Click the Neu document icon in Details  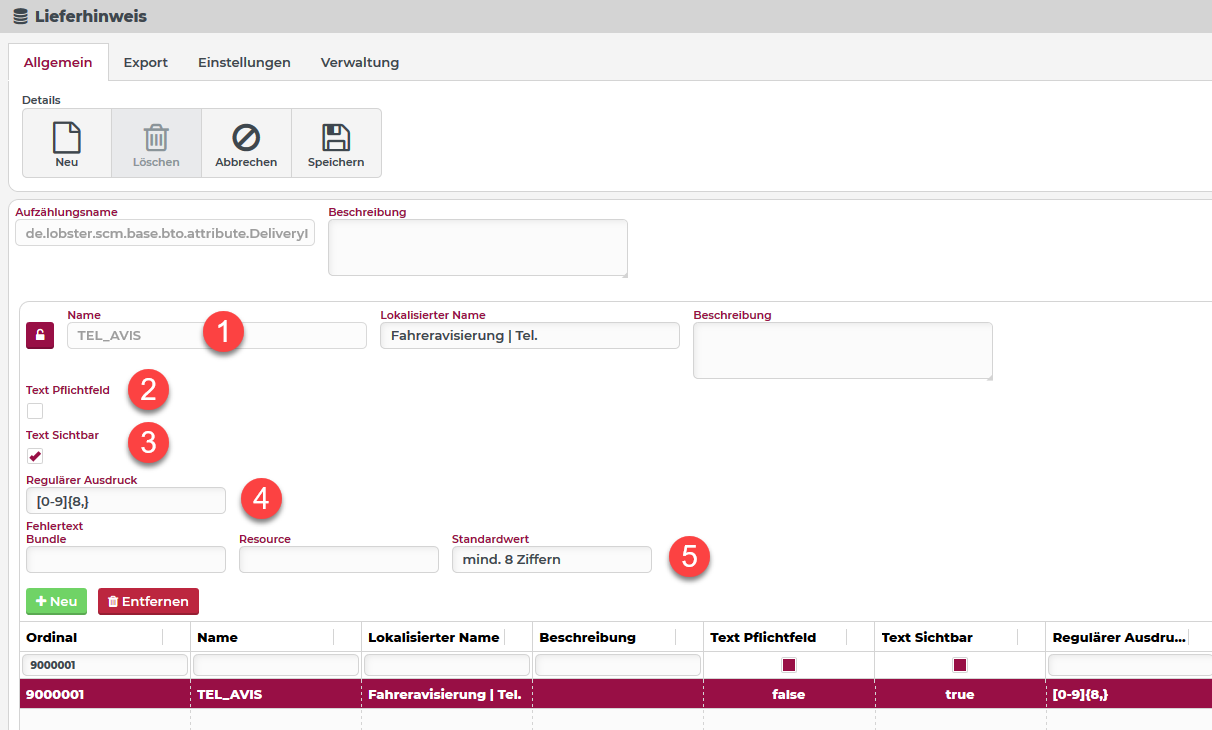pyautogui.click(x=66, y=138)
